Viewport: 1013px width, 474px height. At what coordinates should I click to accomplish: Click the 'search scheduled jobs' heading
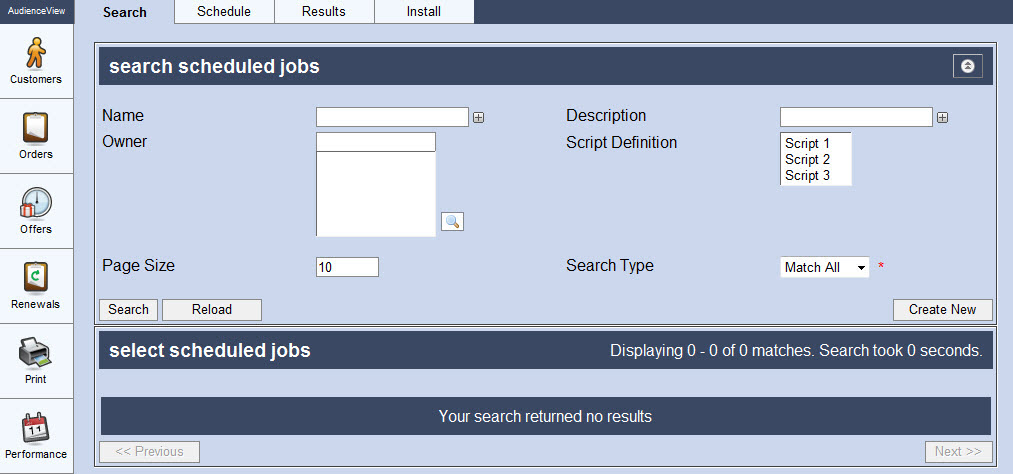tap(214, 66)
